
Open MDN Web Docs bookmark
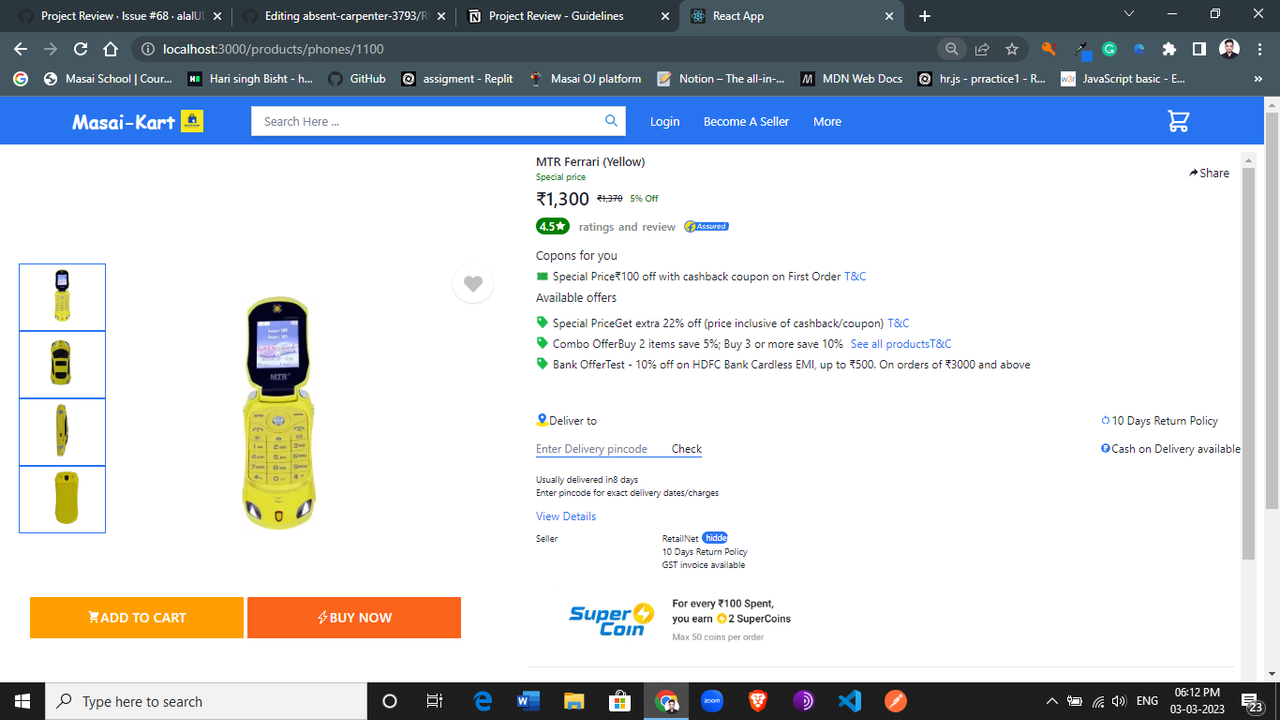(850, 78)
